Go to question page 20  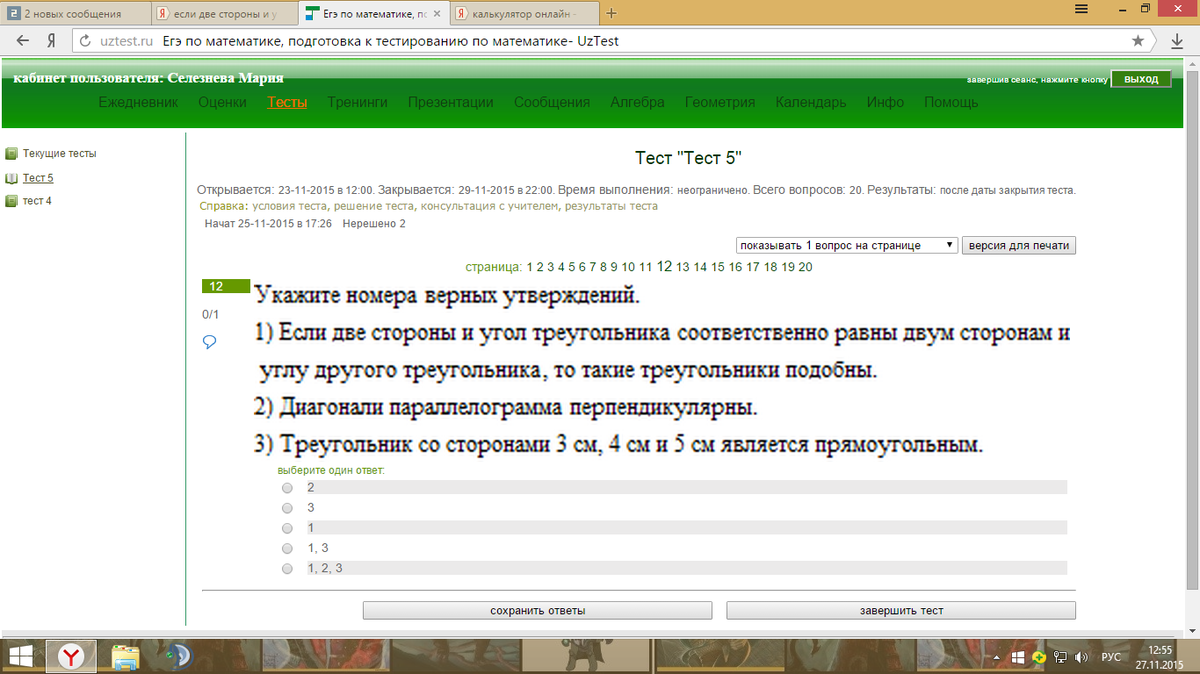[805, 267]
